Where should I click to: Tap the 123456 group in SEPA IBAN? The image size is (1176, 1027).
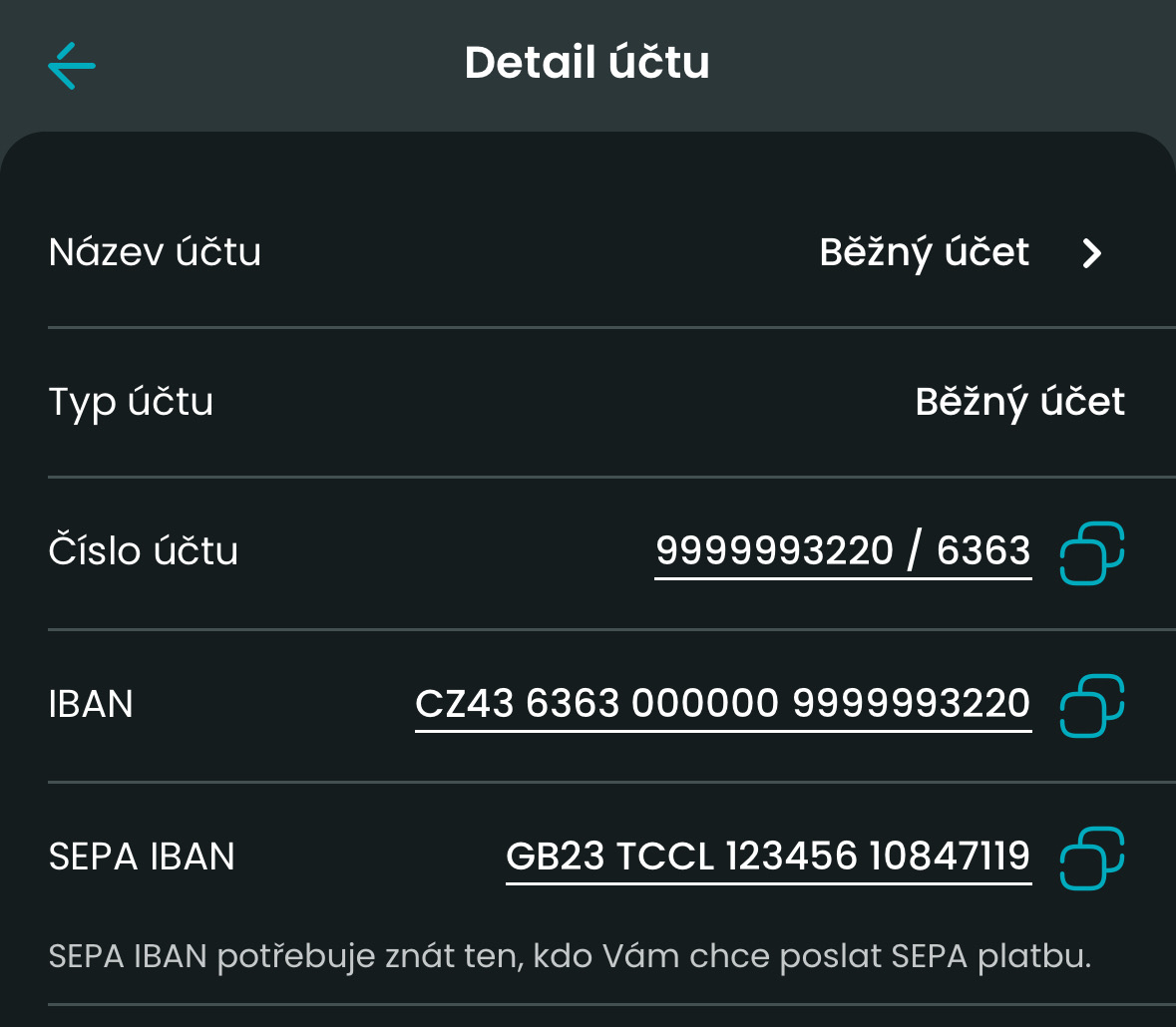[x=791, y=856]
